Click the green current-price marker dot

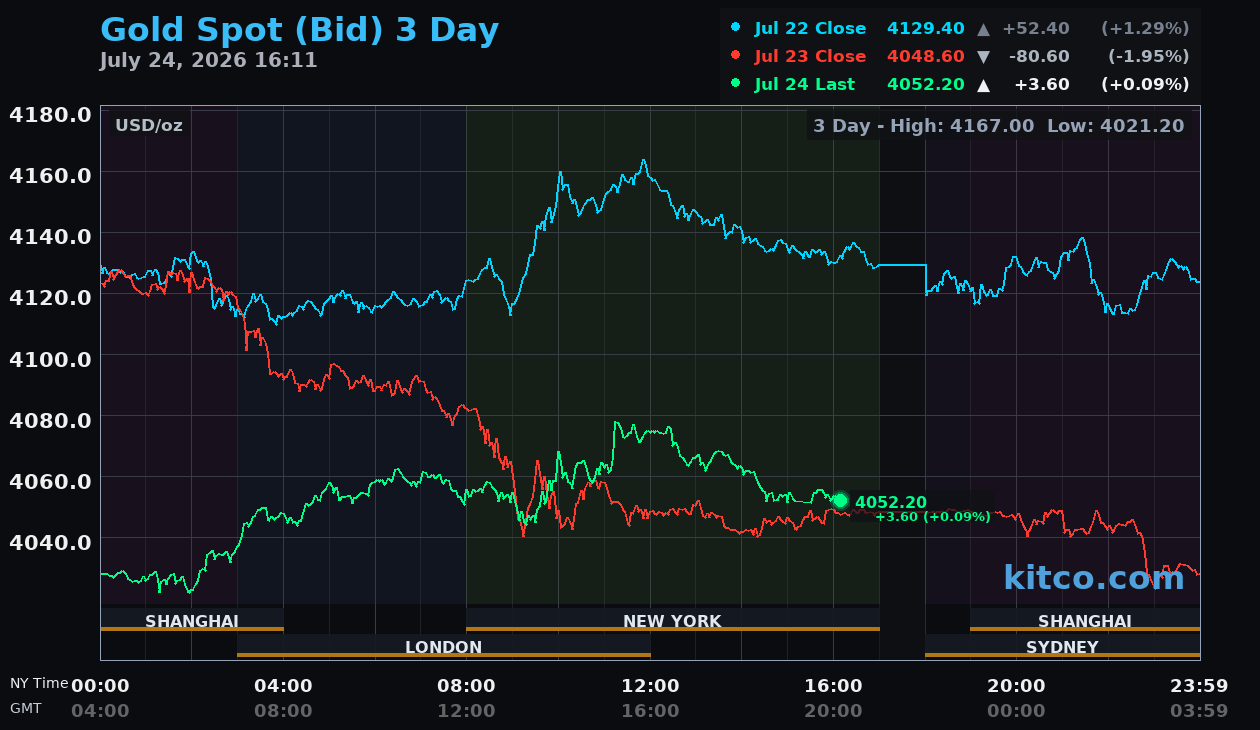(840, 501)
